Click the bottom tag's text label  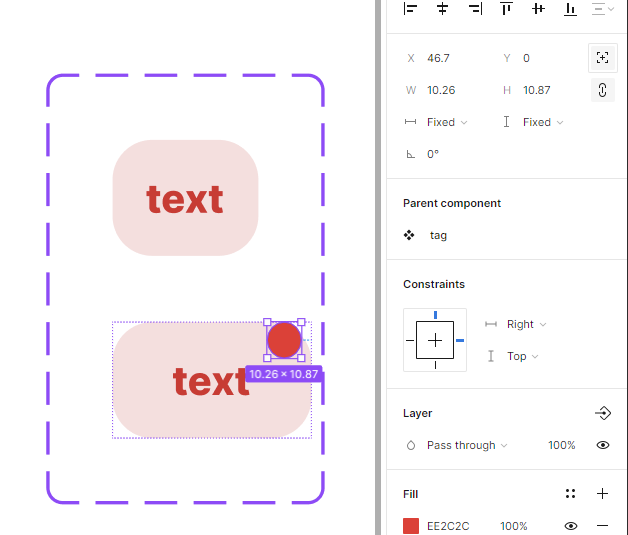(211, 382)
